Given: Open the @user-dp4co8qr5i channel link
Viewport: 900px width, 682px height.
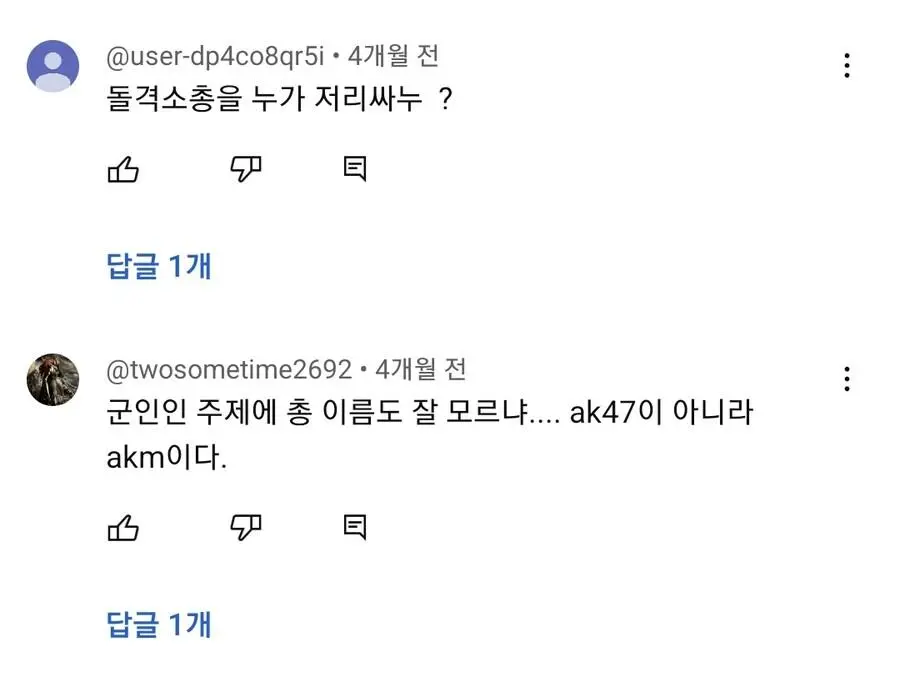Looking at the screenshot, I should pyautogui.click(x=215, y=57).
